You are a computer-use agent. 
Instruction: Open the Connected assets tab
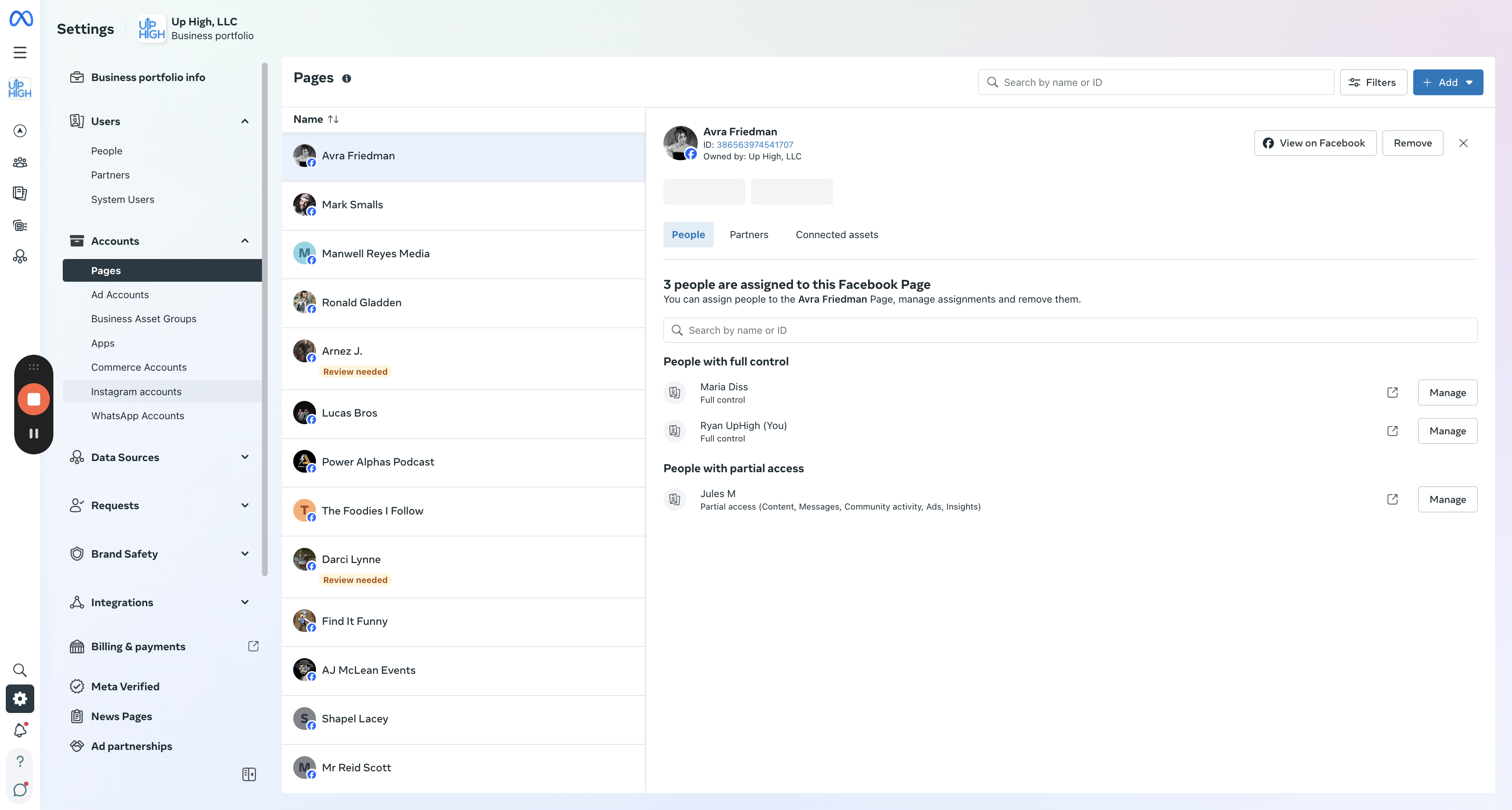[837, 235]
